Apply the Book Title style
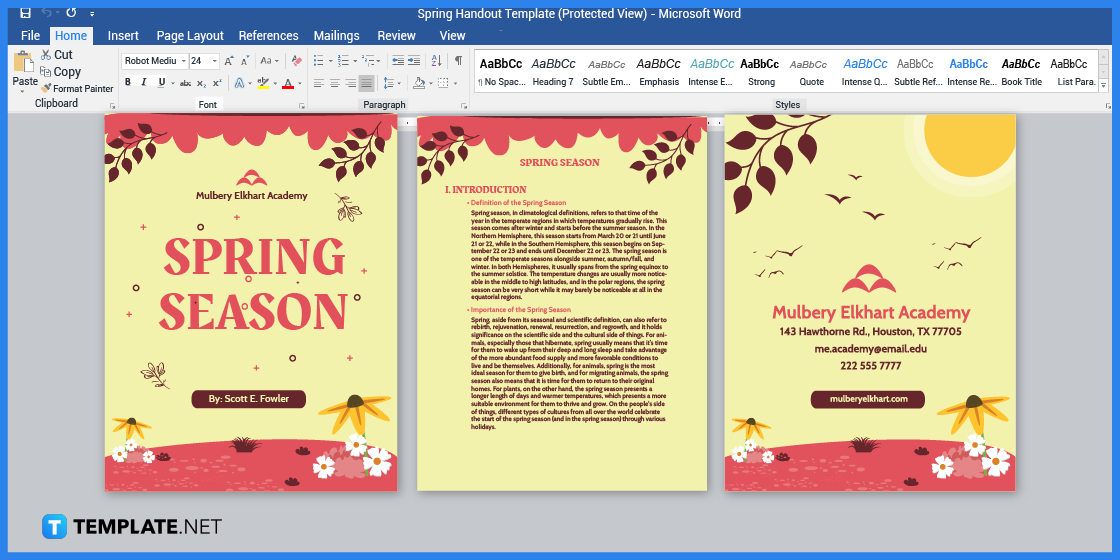The image size is (1120, 560). coord(1021,72)
